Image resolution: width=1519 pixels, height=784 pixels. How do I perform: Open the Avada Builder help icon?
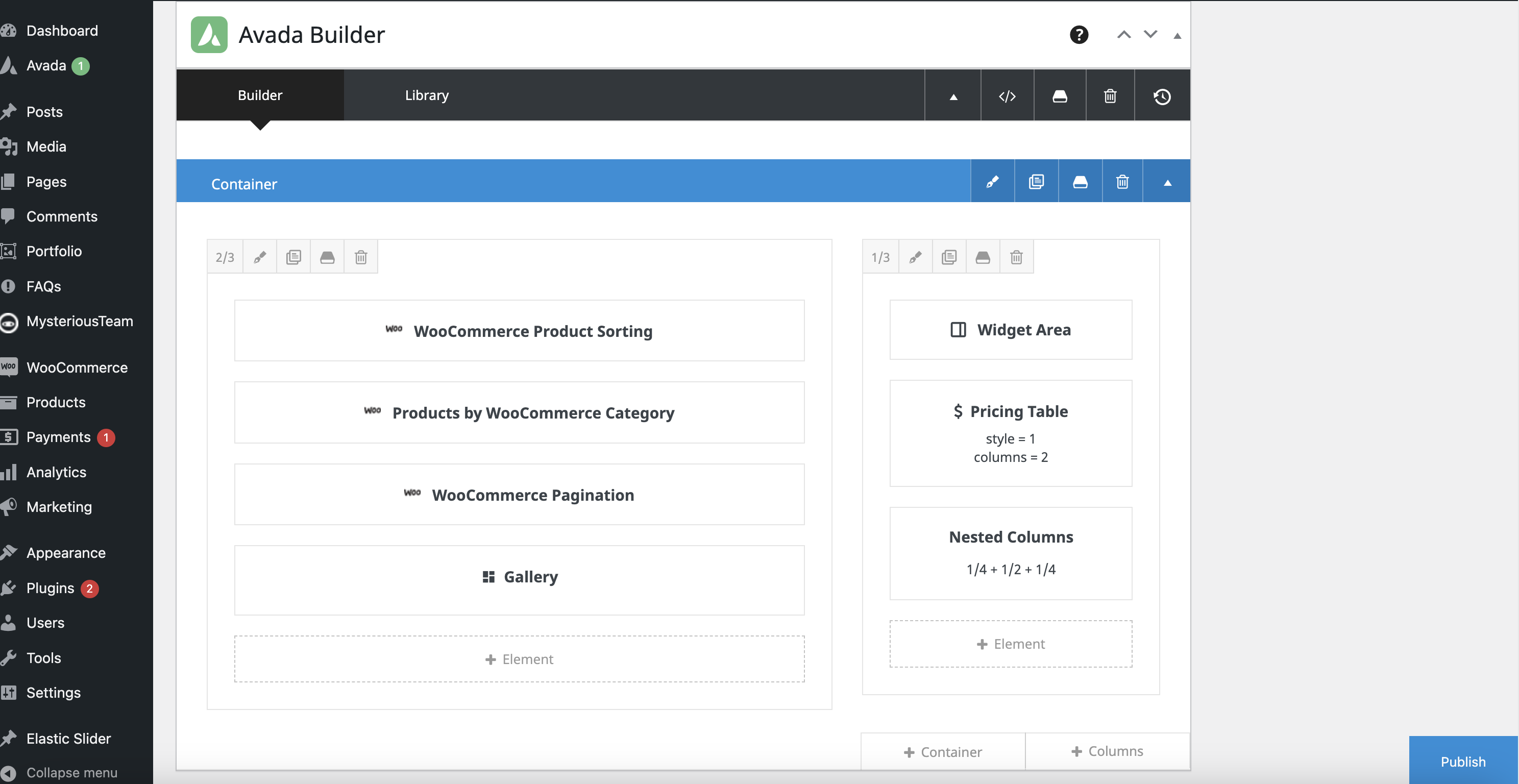point(1079,35)
